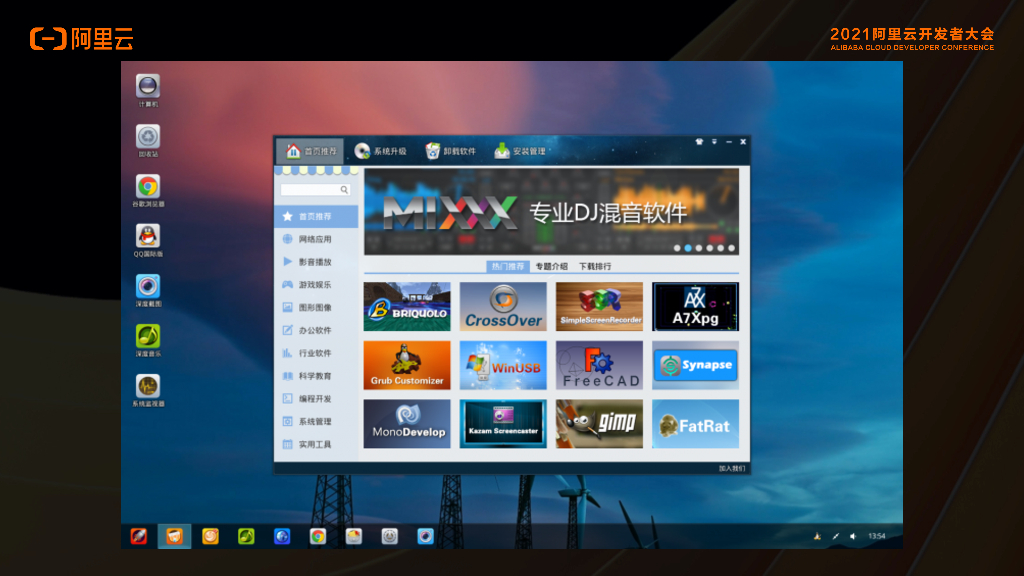Open the SimpleScreenRecorder app tile
Image resolution: width=1024 pixels, height=576 pixels.
coord(599,306)
